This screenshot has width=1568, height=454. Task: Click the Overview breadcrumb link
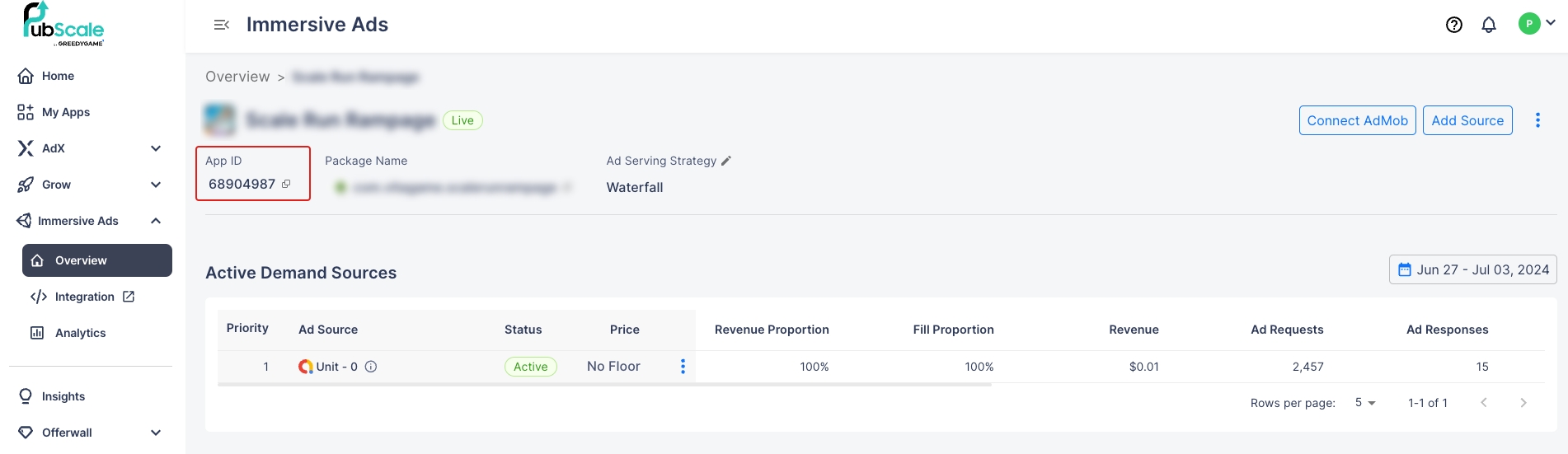click(237, 77)
